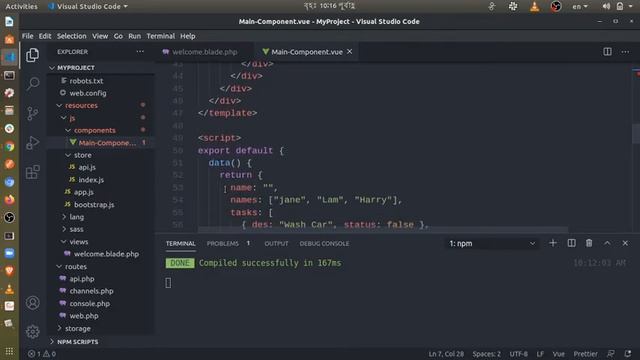
Task: Close the terminal panel
Action: click(x=625, y=243)
